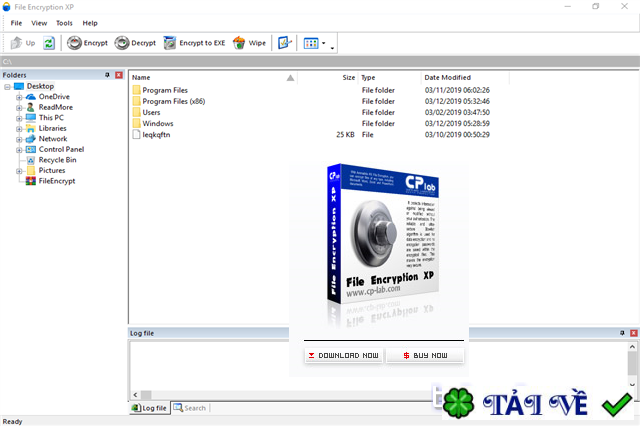Click the DOWNLOAD NOW button

[344, 355]
